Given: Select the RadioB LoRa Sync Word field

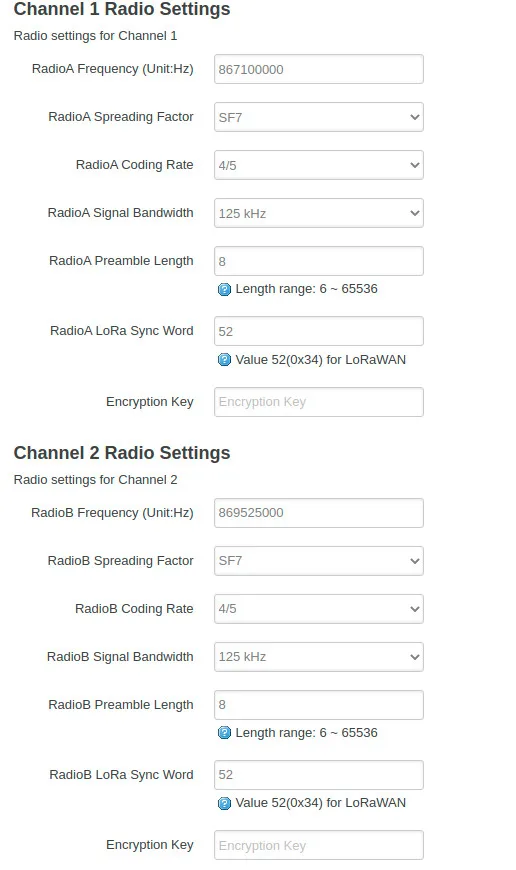Looking at the screenshot, I should 319,775.
